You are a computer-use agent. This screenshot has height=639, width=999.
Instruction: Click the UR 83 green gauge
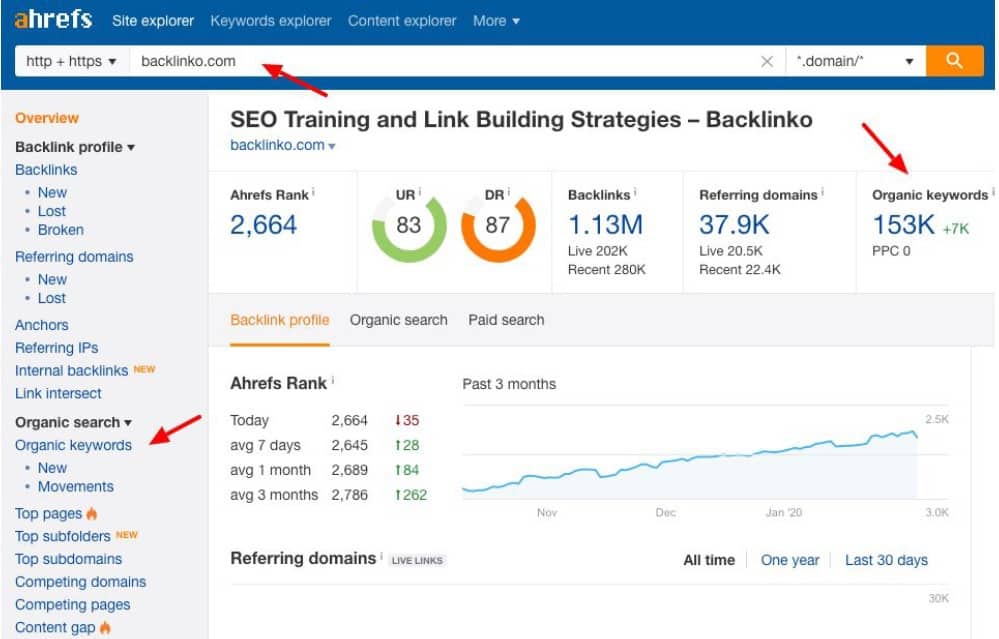tap(409, 226)
